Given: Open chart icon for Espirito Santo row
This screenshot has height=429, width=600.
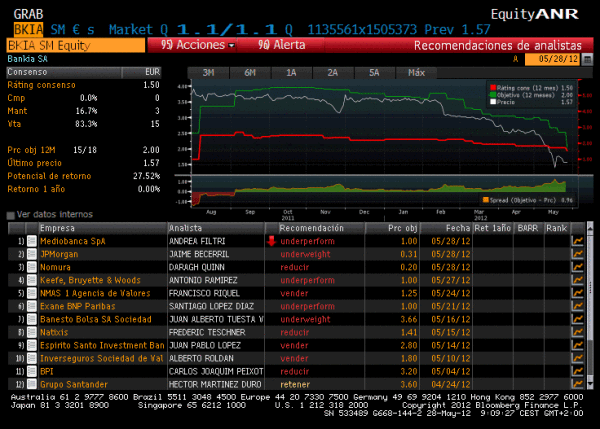Looking at the screenshot, I should (577, 345).
